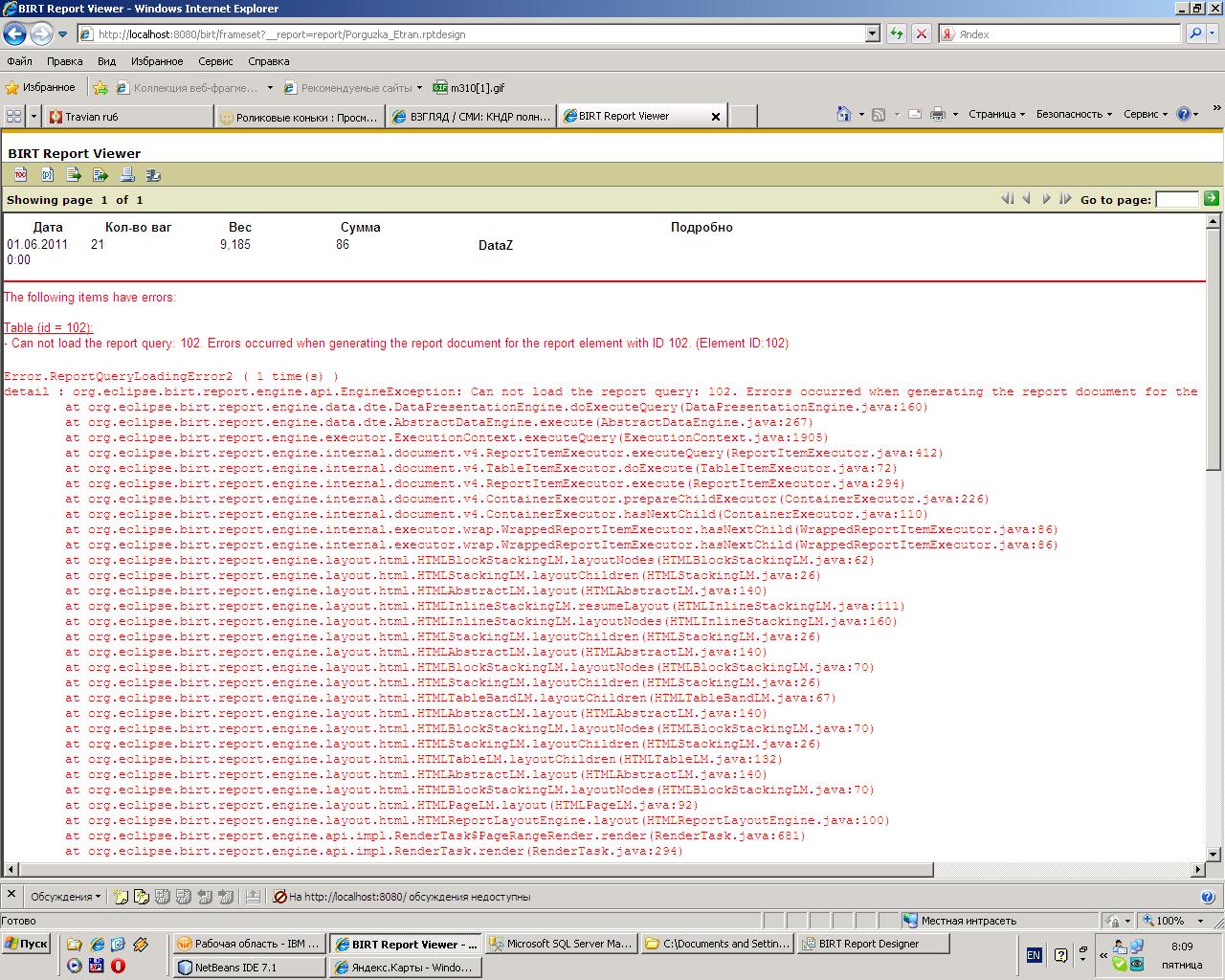Click the Пуск start button
Screen dimensions: 1225x980
[26, 944]
